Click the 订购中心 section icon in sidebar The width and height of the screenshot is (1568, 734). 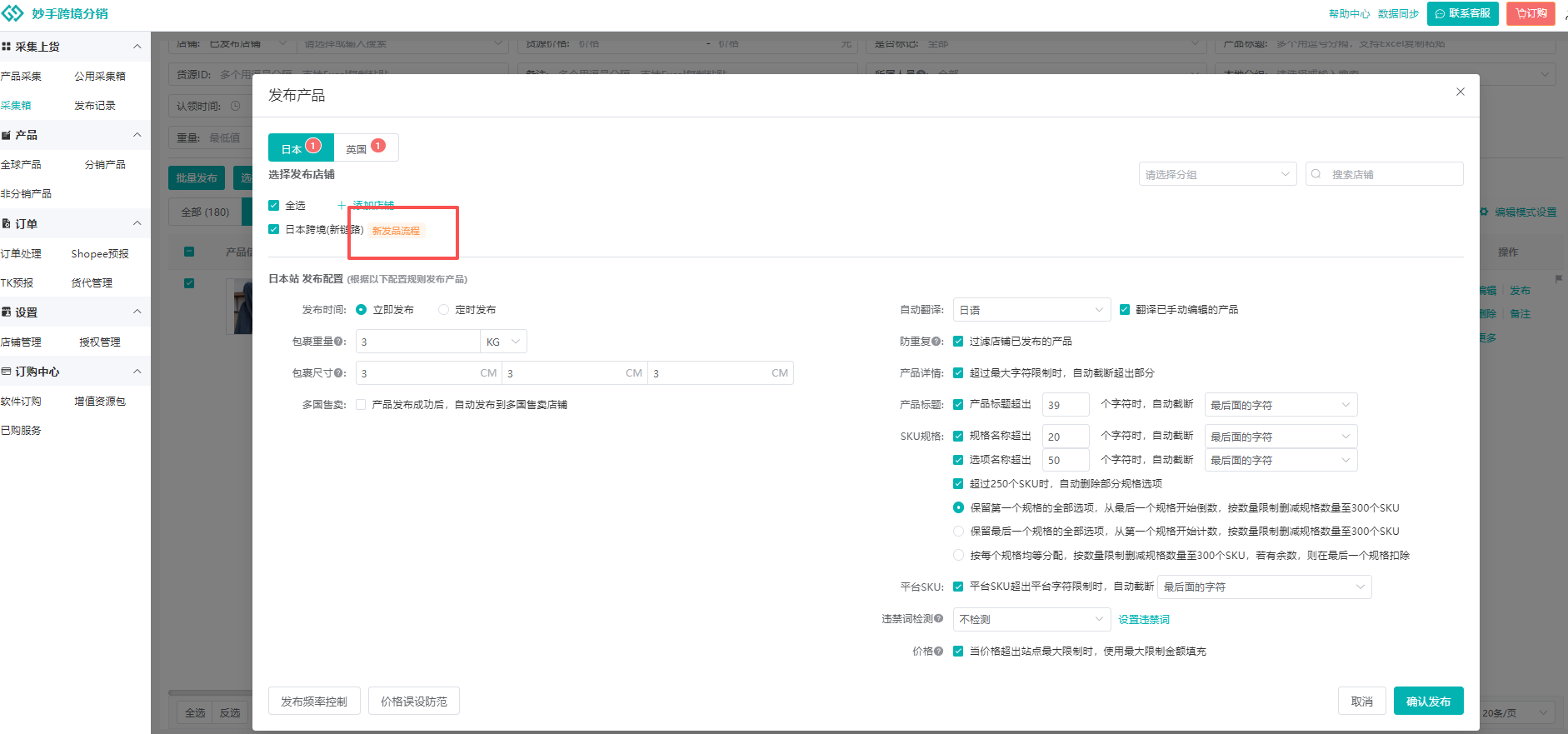pyautogui.click(x=7, y=372)
